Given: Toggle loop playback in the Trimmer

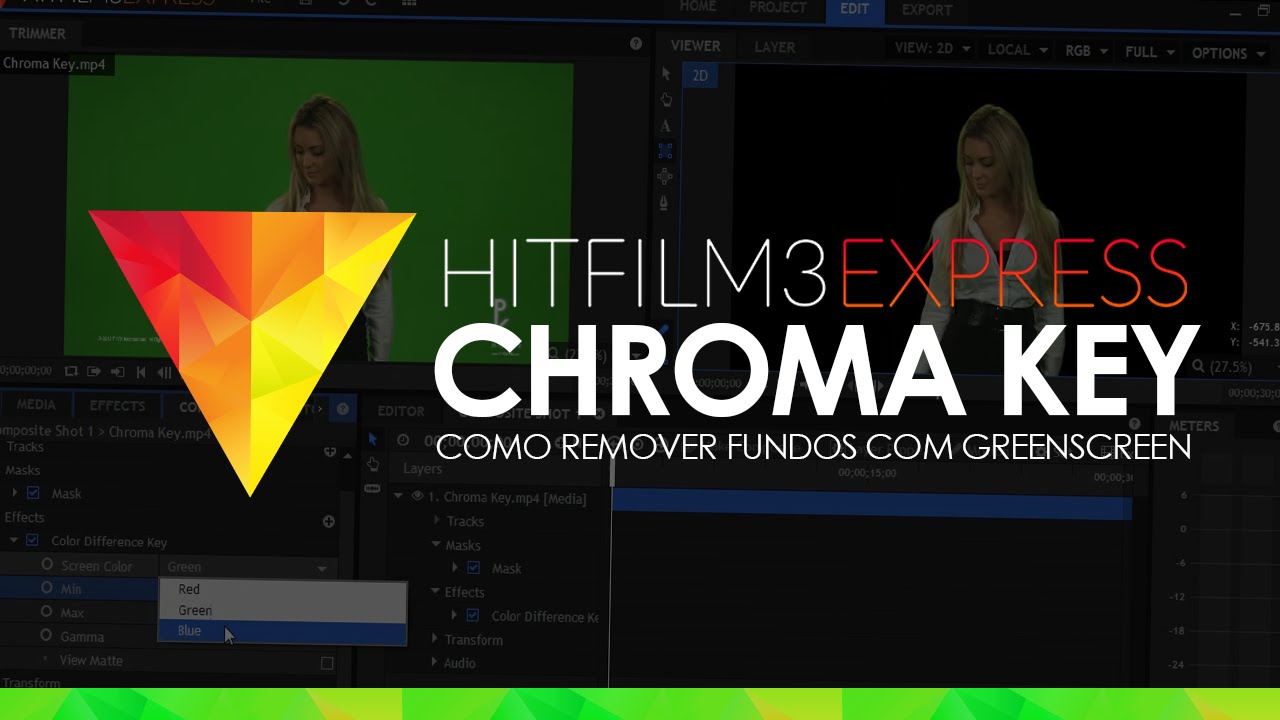Looking at the screenshot, I should point(71,371).
